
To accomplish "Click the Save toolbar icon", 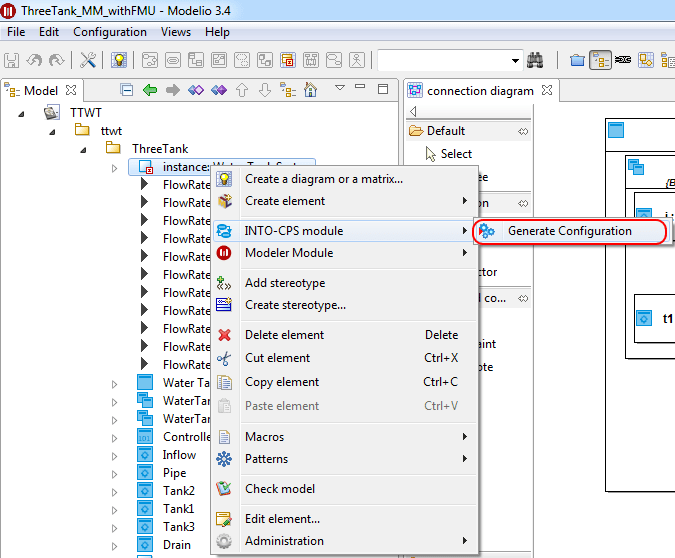I will coord(12,60).
